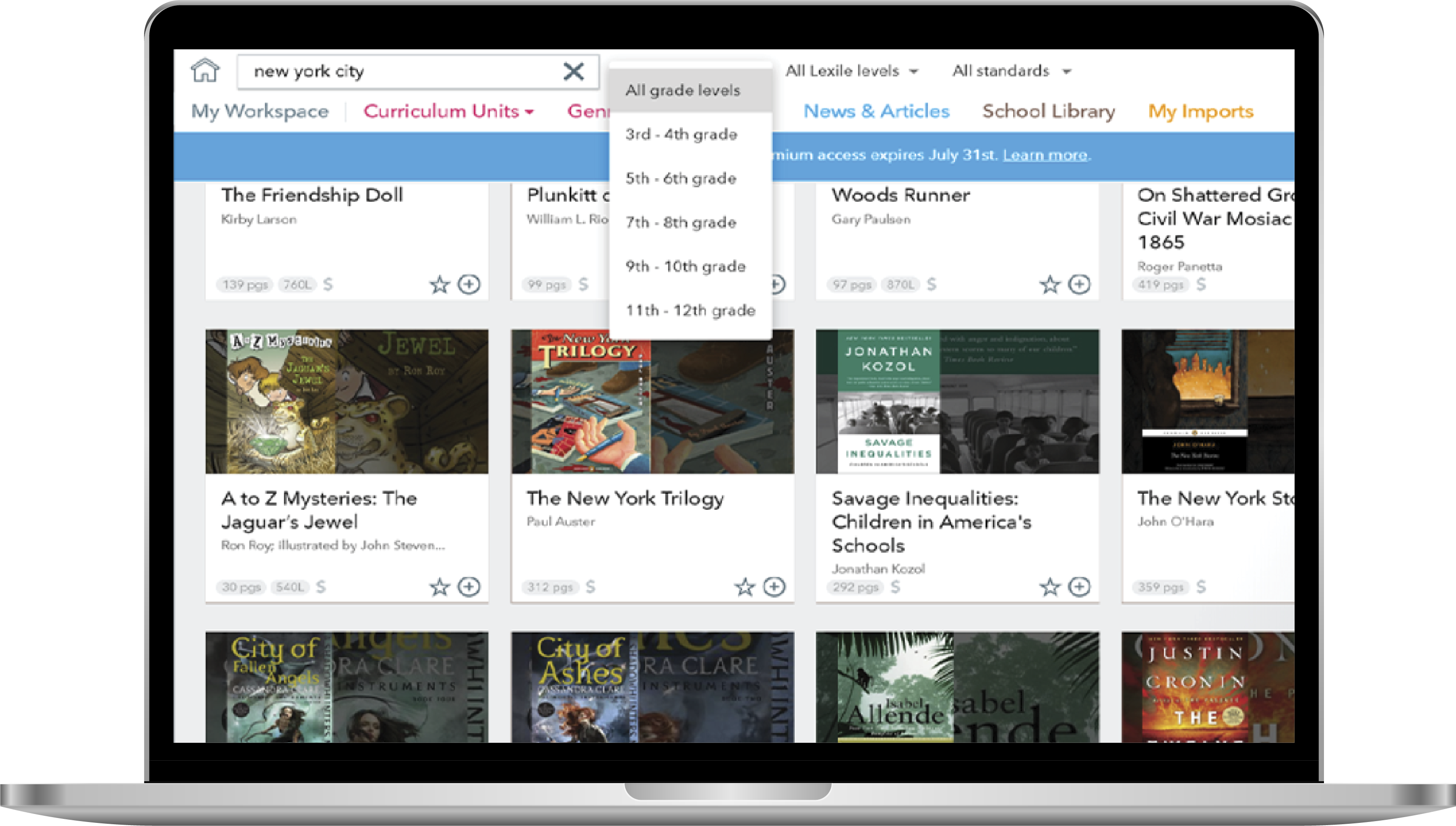The width and height of the screenshot is (1456, 826).
Task: Open The Friendship Doll title
Action: click(312, 195)
